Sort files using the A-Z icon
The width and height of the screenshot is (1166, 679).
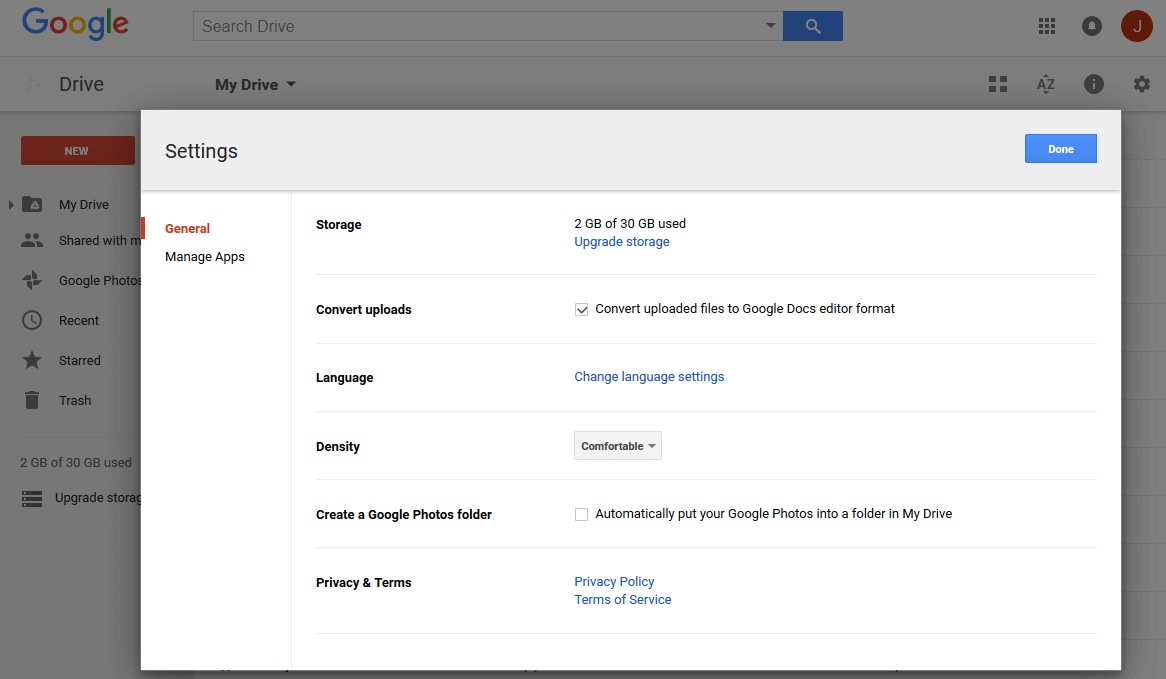(1045, 84)
